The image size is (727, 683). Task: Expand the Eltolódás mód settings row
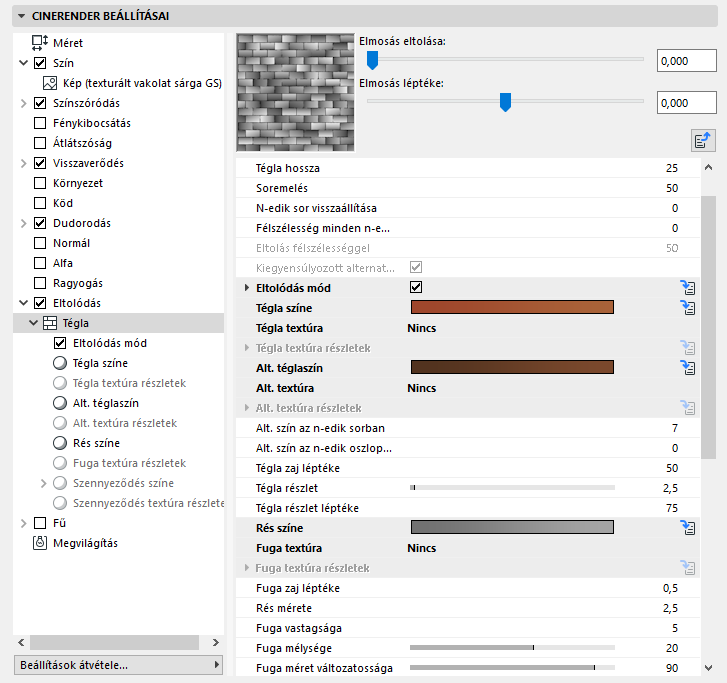(x=248, y=288)
